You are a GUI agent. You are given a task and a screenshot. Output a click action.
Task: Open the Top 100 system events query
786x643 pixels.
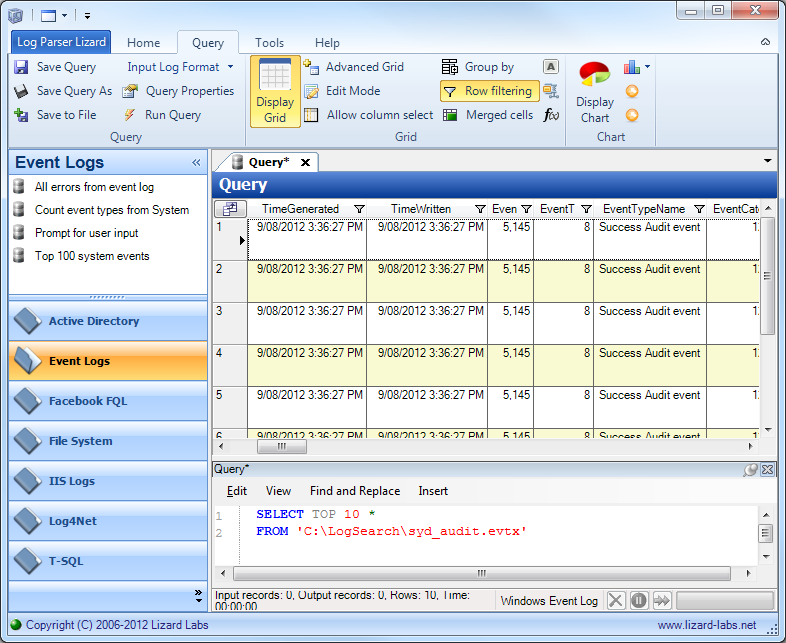tap(92, 256)
